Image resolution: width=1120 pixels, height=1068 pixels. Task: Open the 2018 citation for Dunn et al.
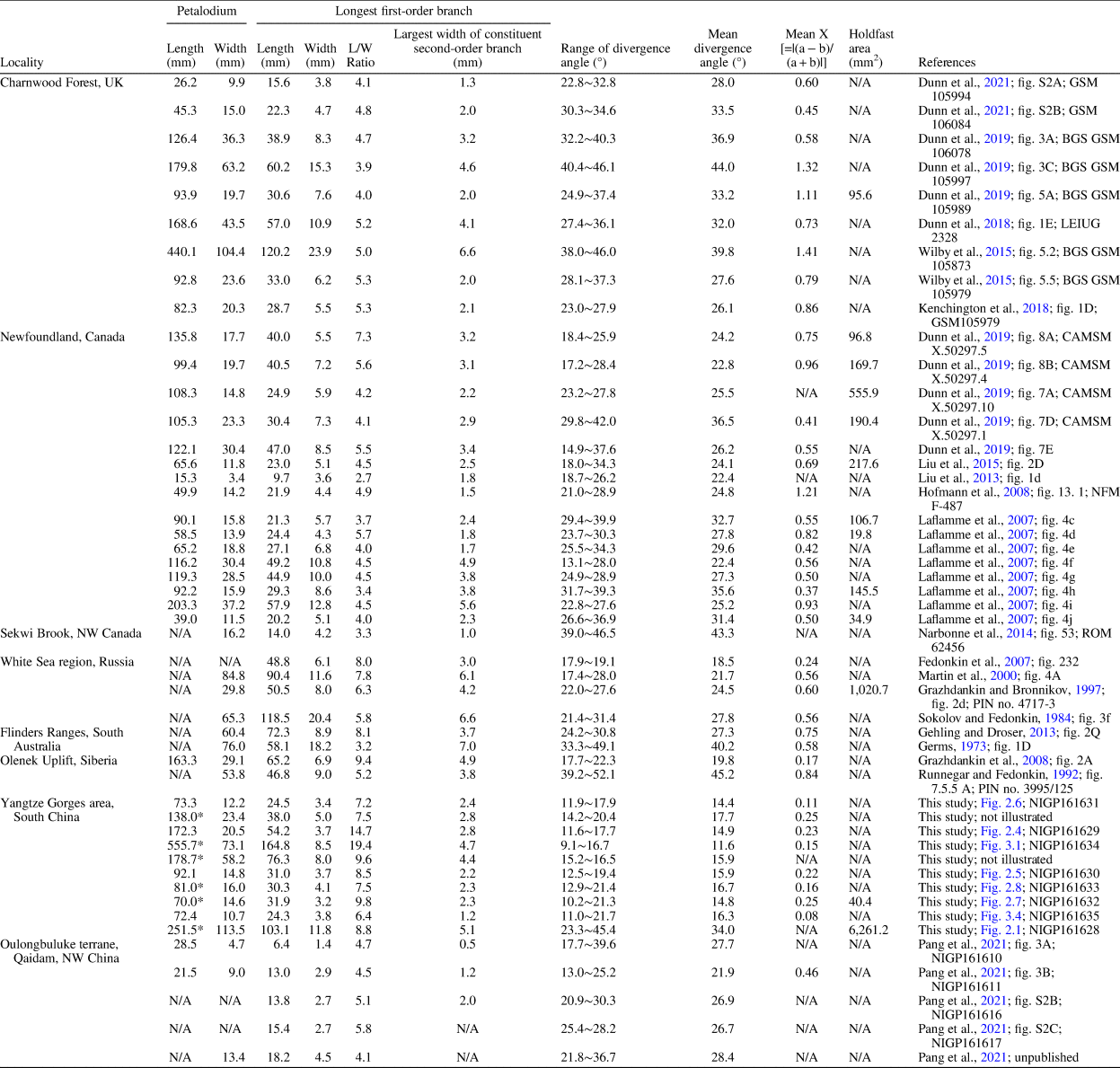point(996,224)
